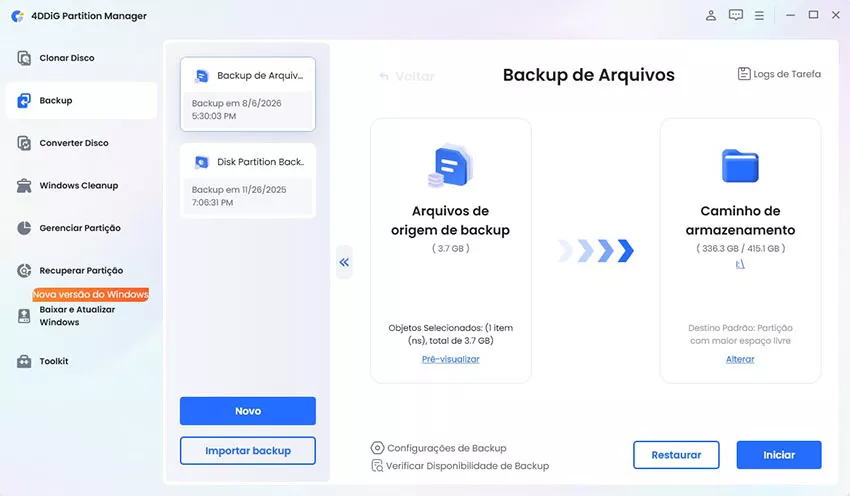Image resolution: width=850 pixels, height=496 pixels.
Task: Click the Importar backup button
Action: pyautogui.click(x=248, y=450)
